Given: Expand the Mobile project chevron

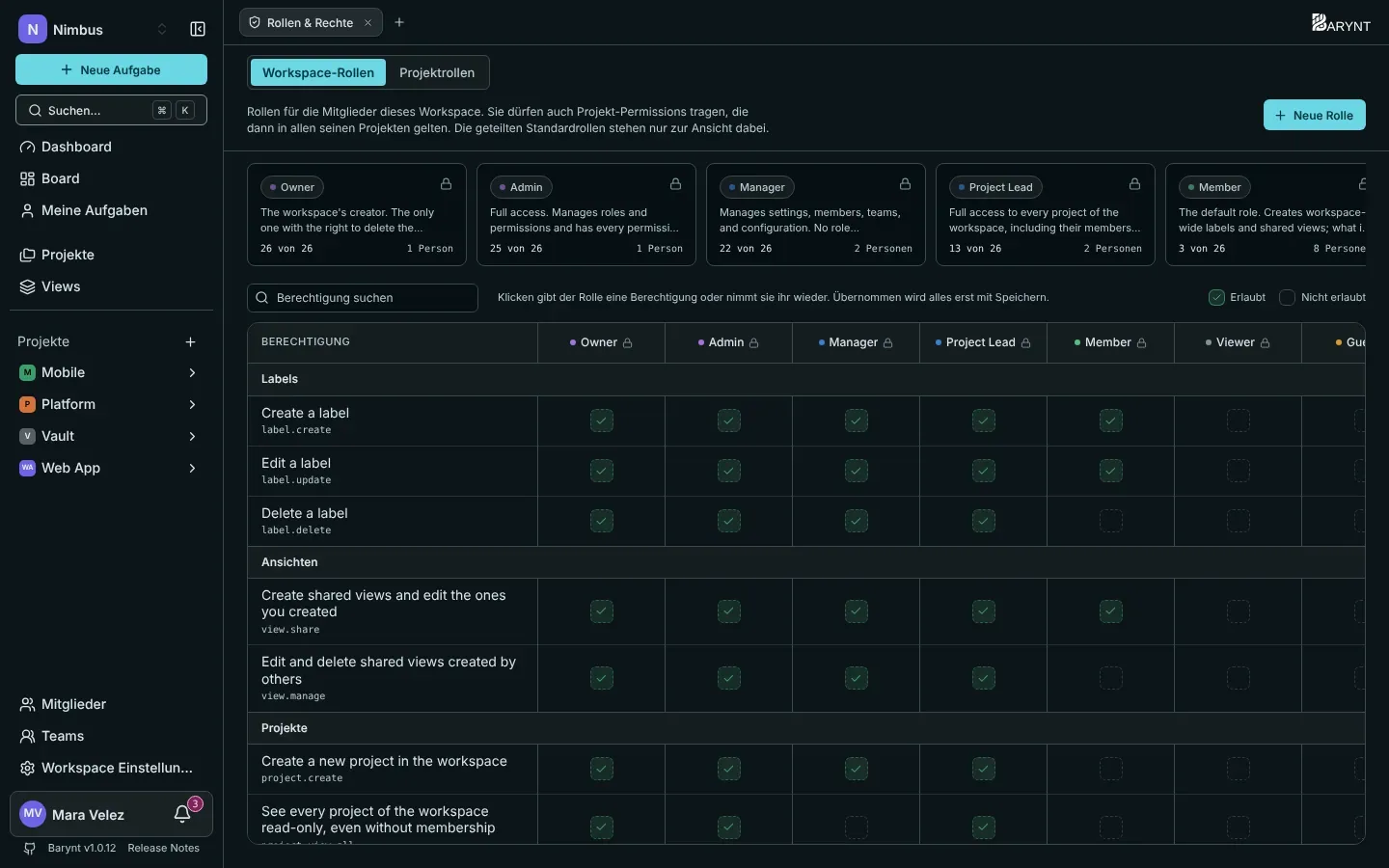Looking at the screenshot, I should pos(192,372).
